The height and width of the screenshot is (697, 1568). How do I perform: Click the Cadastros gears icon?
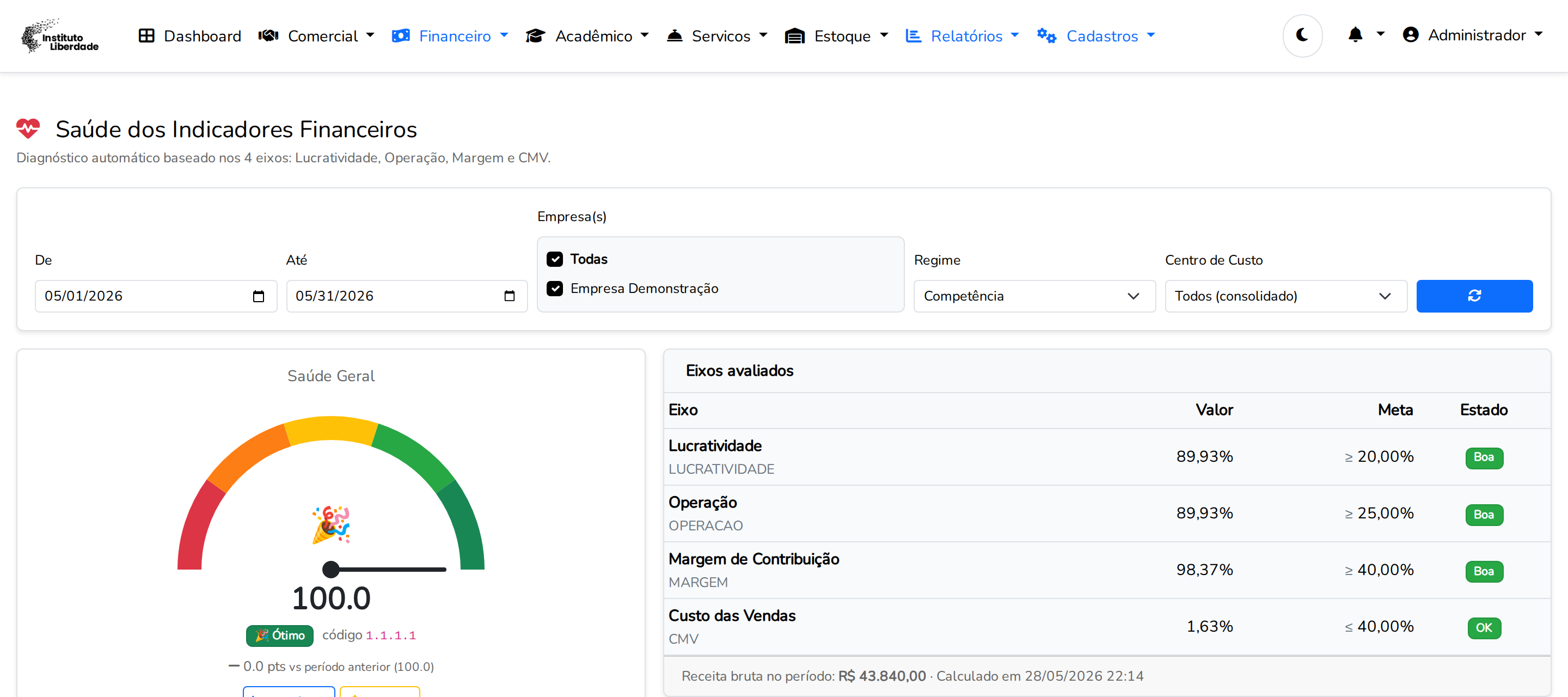pyautogui.click(x=1046, y=36)
